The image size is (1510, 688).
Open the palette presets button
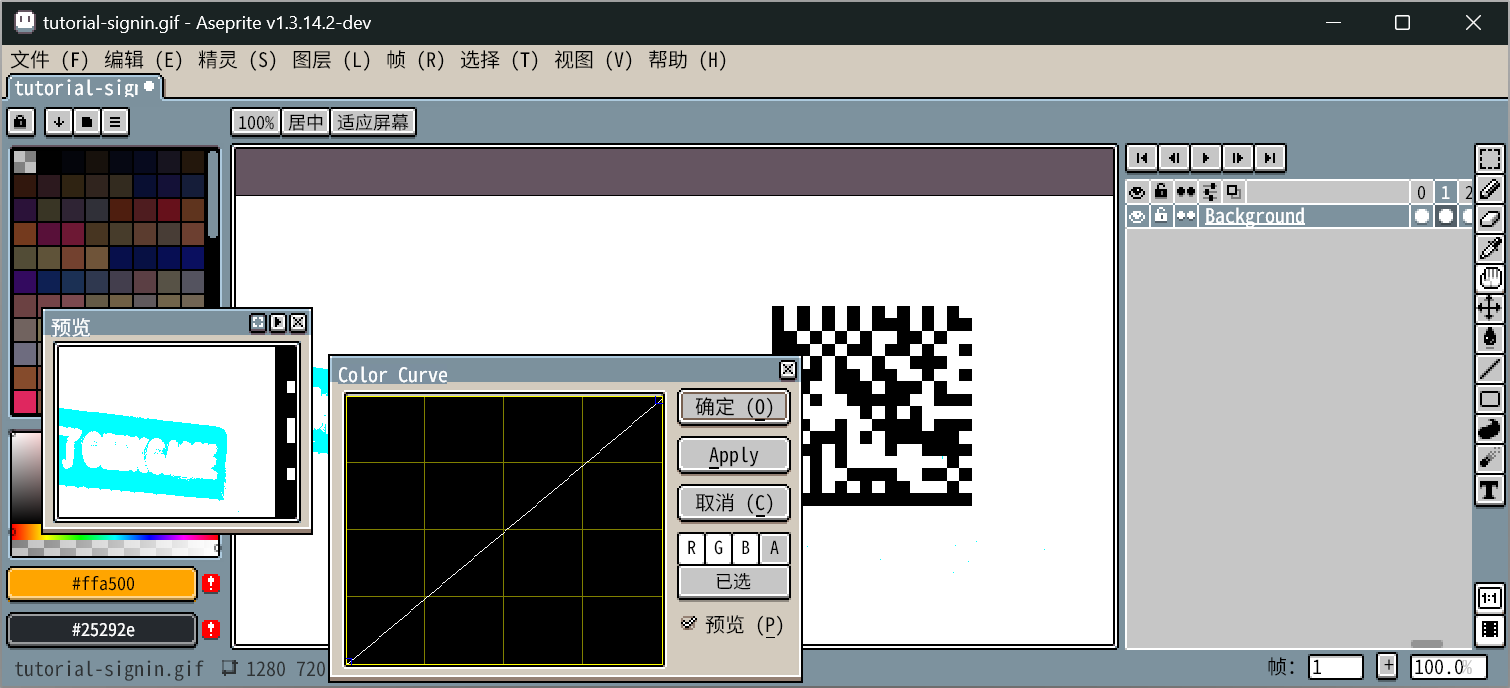coord(88,122)
